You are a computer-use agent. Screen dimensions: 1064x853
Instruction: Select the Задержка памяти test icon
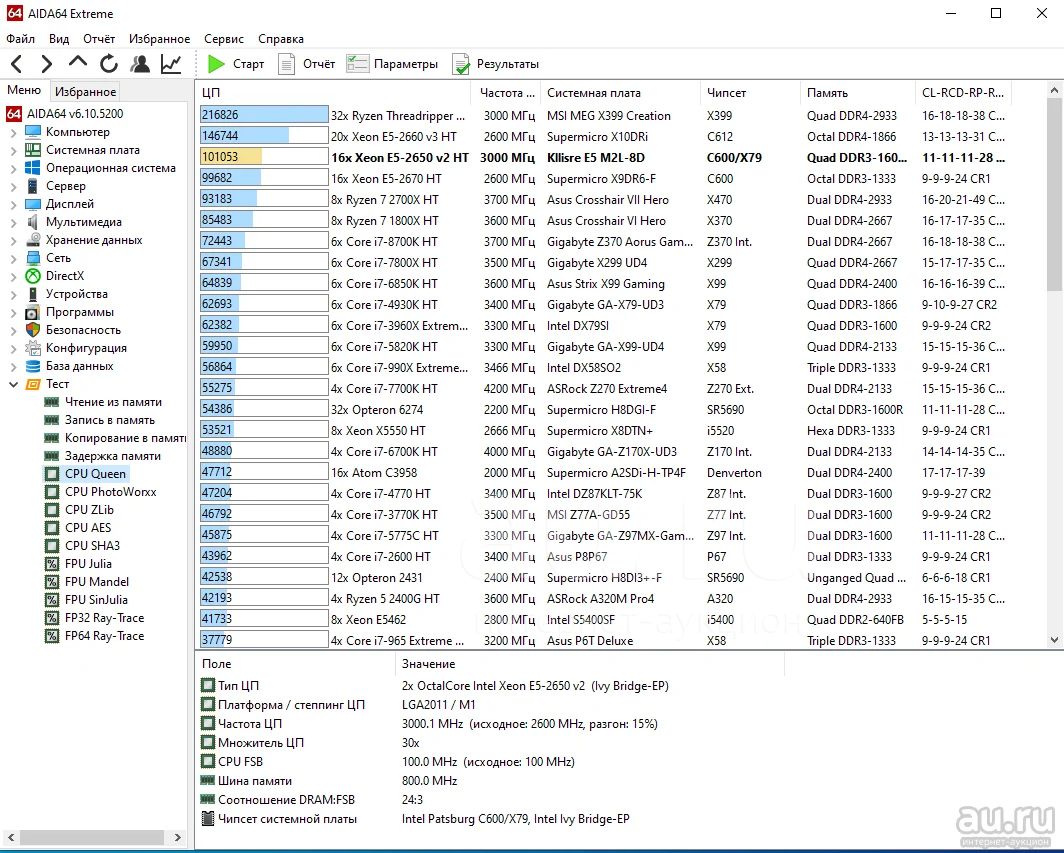tap(52, 456)
